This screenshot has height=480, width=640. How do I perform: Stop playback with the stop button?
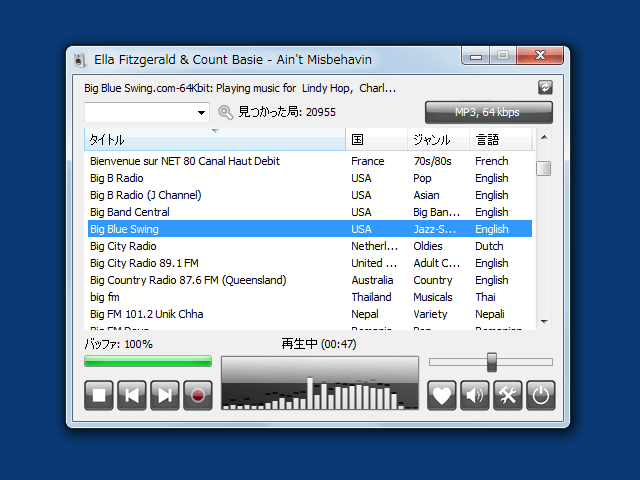coord(99,395)
